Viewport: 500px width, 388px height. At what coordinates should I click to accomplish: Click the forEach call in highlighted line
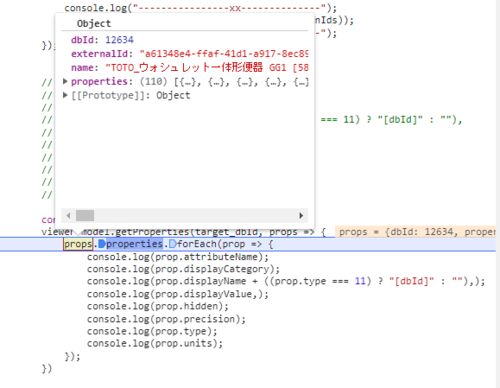[197, 244]
